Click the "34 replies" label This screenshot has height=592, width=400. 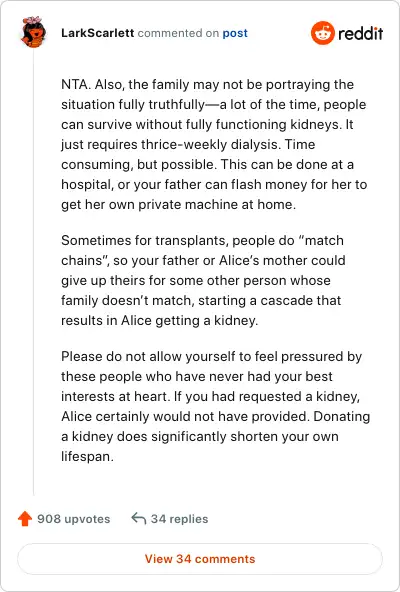[179, 519]
